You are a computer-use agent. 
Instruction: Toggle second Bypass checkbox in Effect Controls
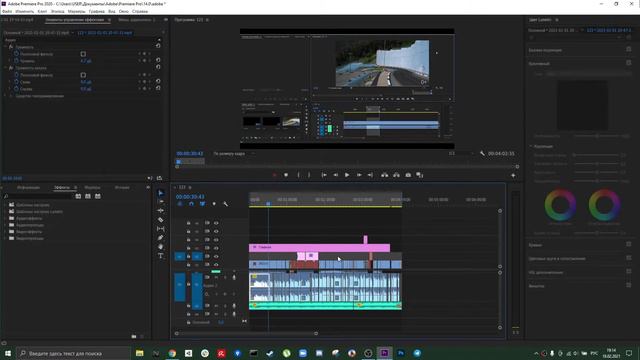(83, 75)
